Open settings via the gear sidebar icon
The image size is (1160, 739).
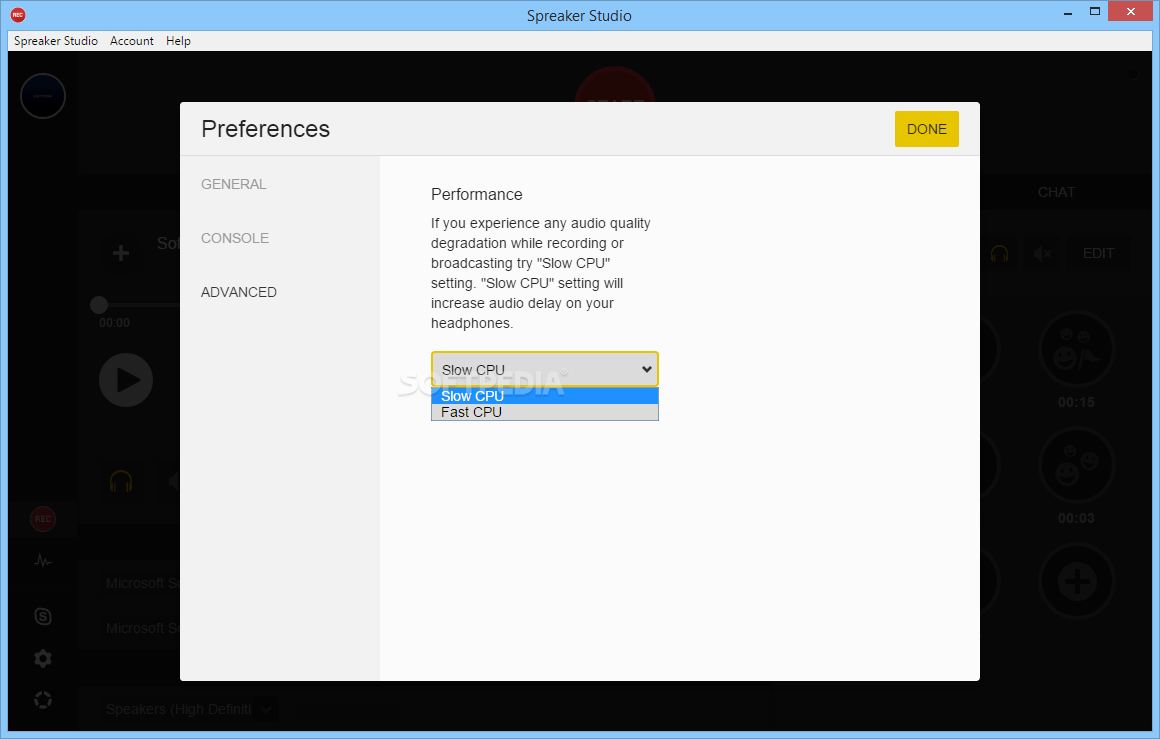[x=43, y=658]
